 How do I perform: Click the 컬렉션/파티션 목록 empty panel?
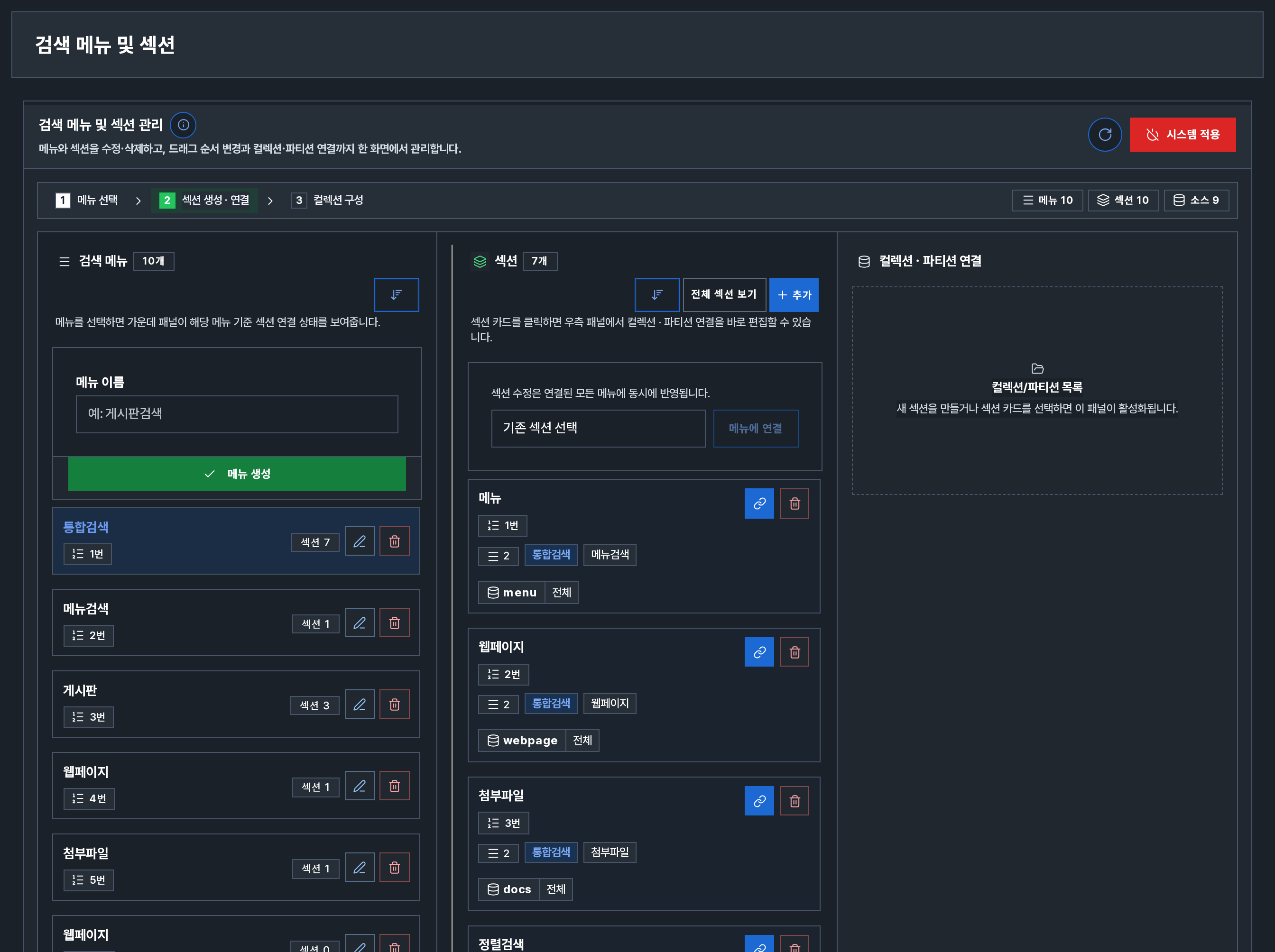[1037, 391]
